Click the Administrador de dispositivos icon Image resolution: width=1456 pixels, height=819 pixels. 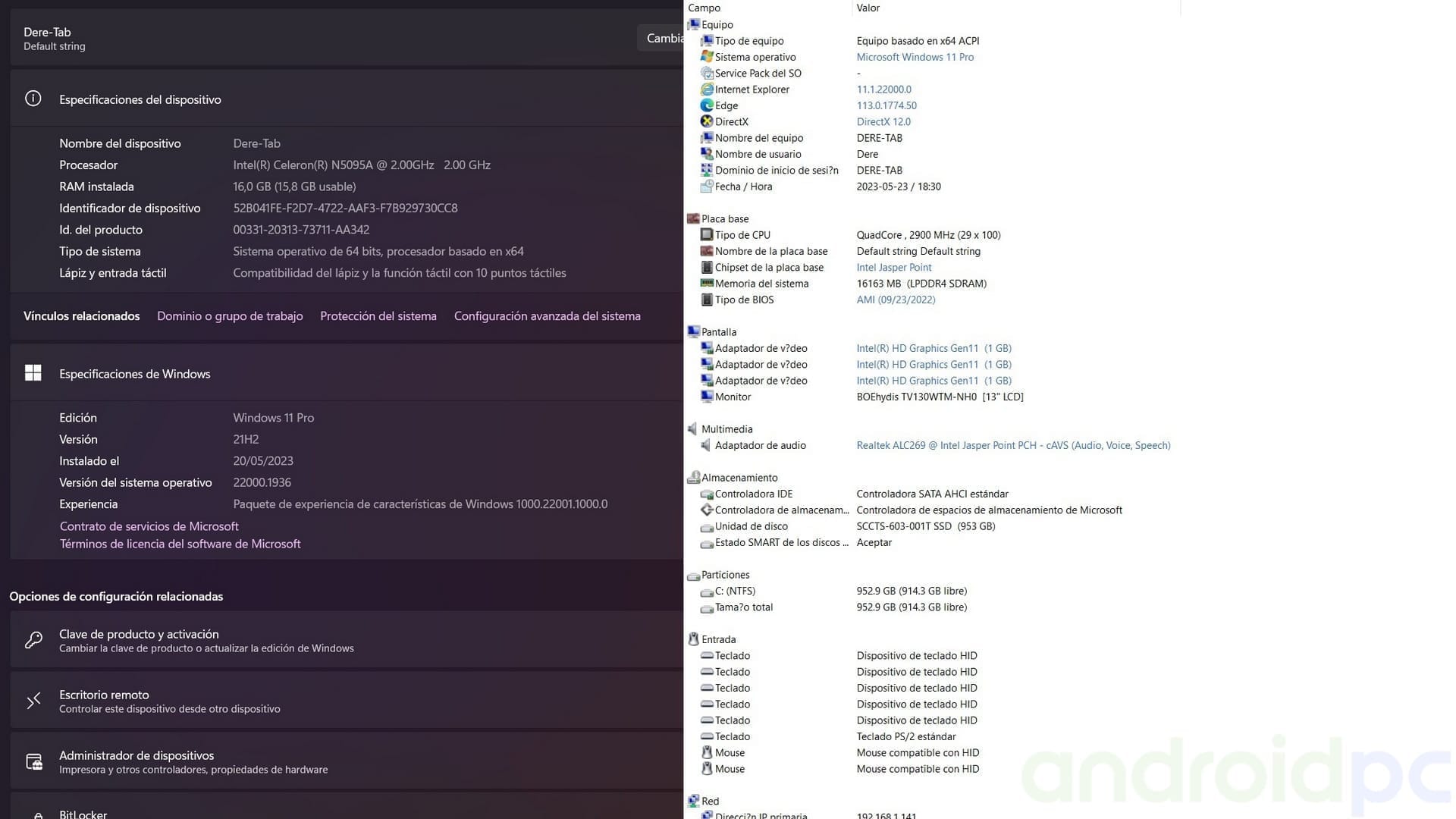34,761
